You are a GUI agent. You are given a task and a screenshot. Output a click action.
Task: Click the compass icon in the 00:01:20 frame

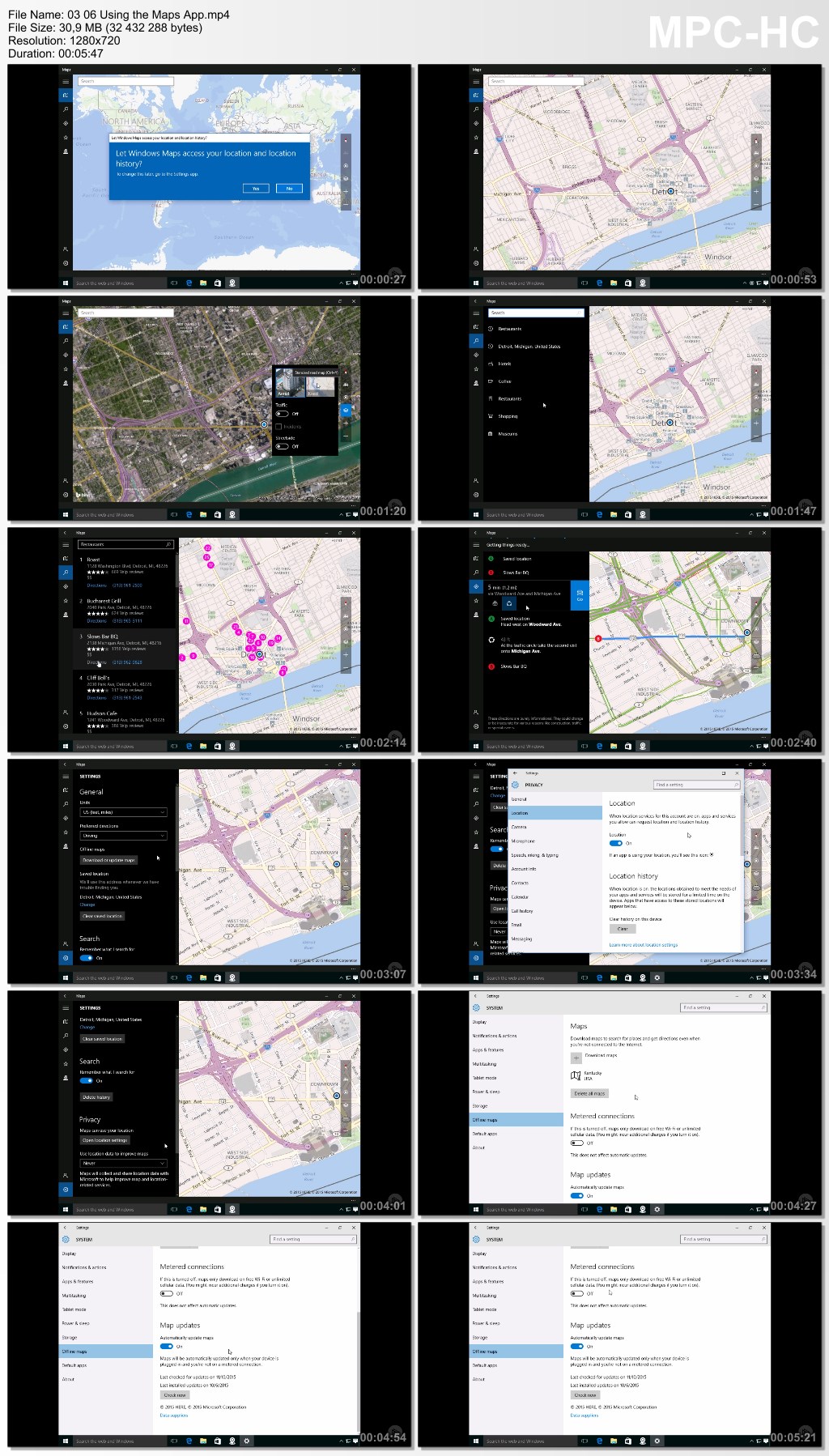click(346, 371)
